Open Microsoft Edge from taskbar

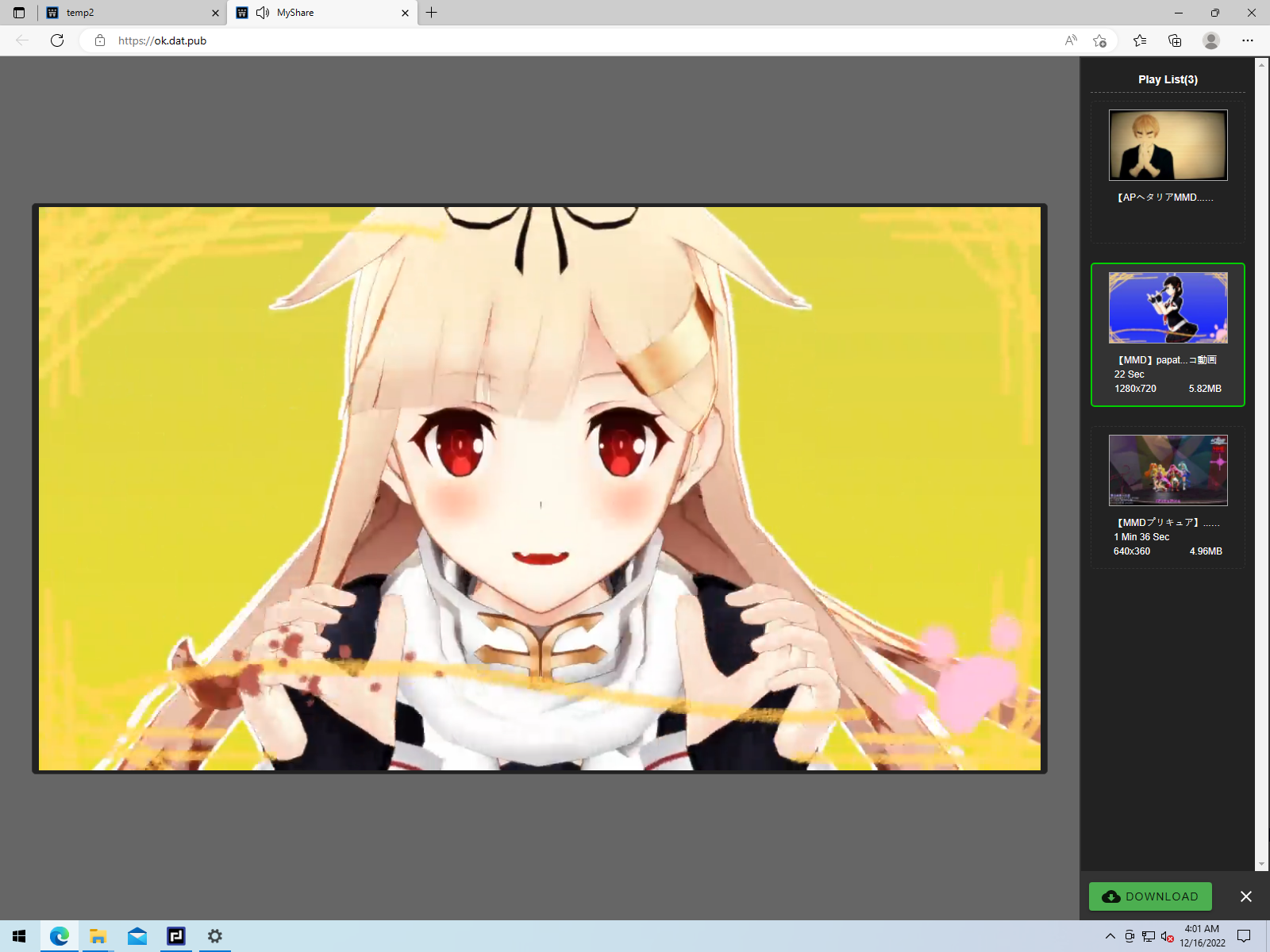click(x=59, y=936)
